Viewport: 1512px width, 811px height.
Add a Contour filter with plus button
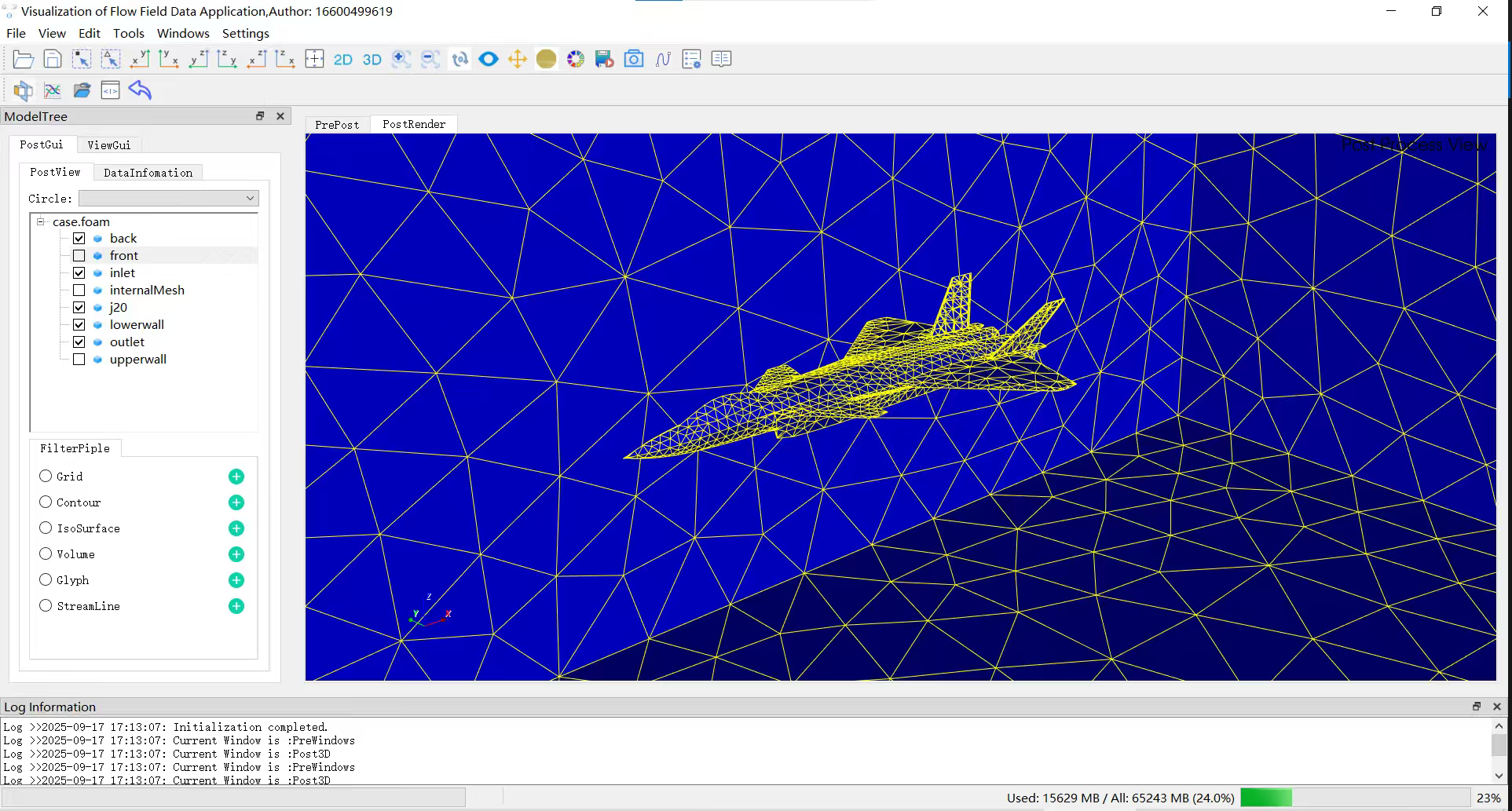236,502
